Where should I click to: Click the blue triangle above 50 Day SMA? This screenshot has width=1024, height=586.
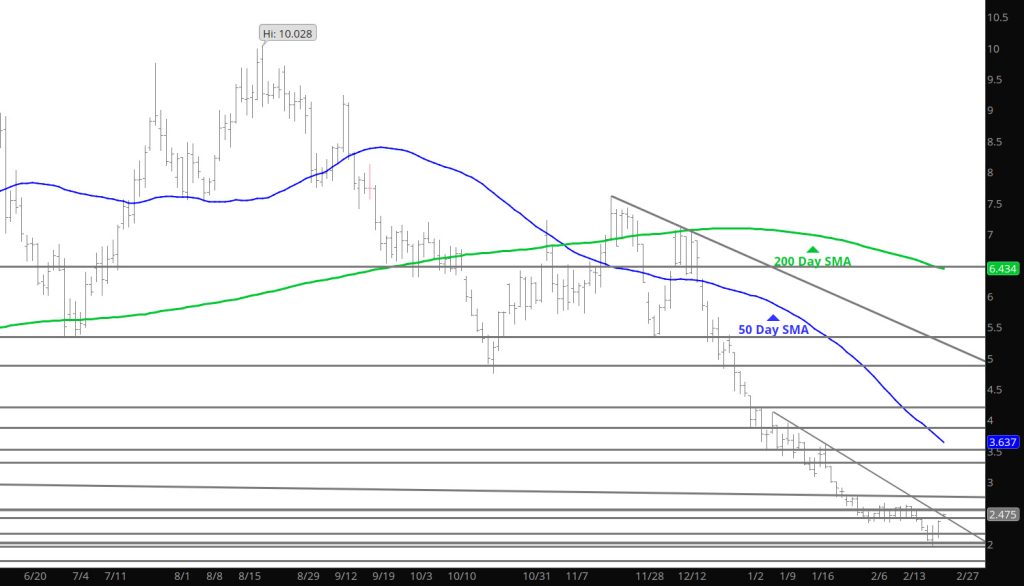[772, 318]
